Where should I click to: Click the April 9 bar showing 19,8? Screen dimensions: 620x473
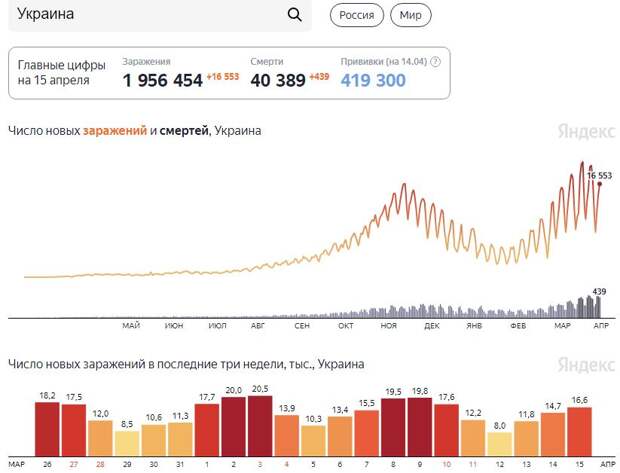coord(420,427)
